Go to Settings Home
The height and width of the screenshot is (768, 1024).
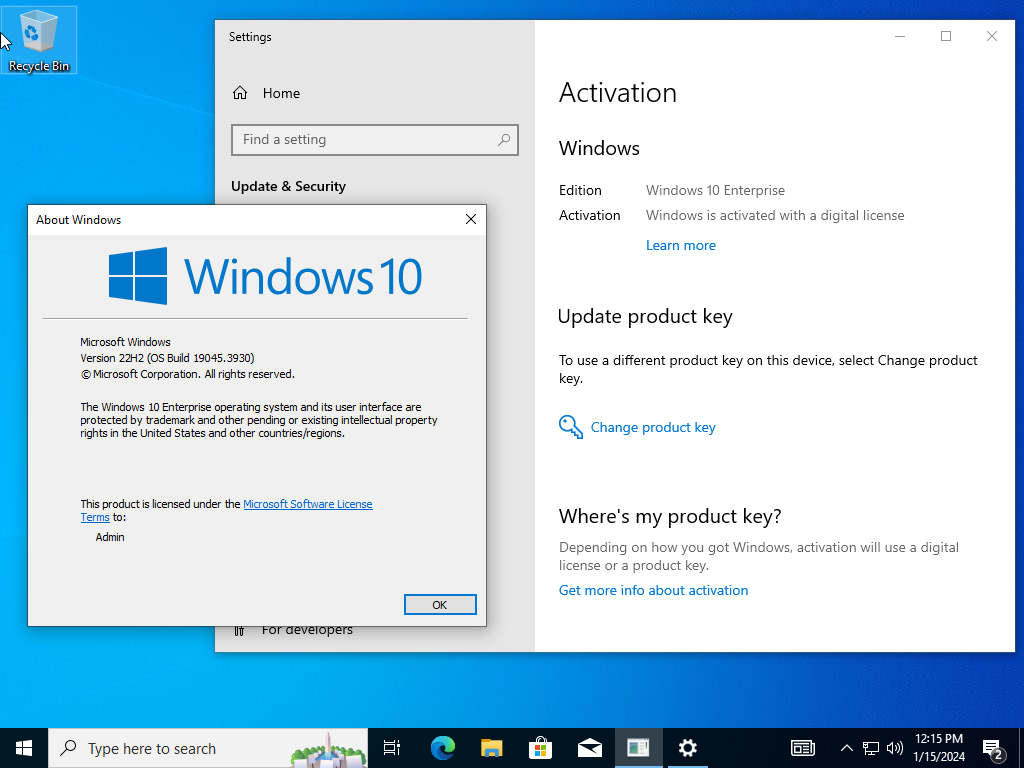(266, 93)
